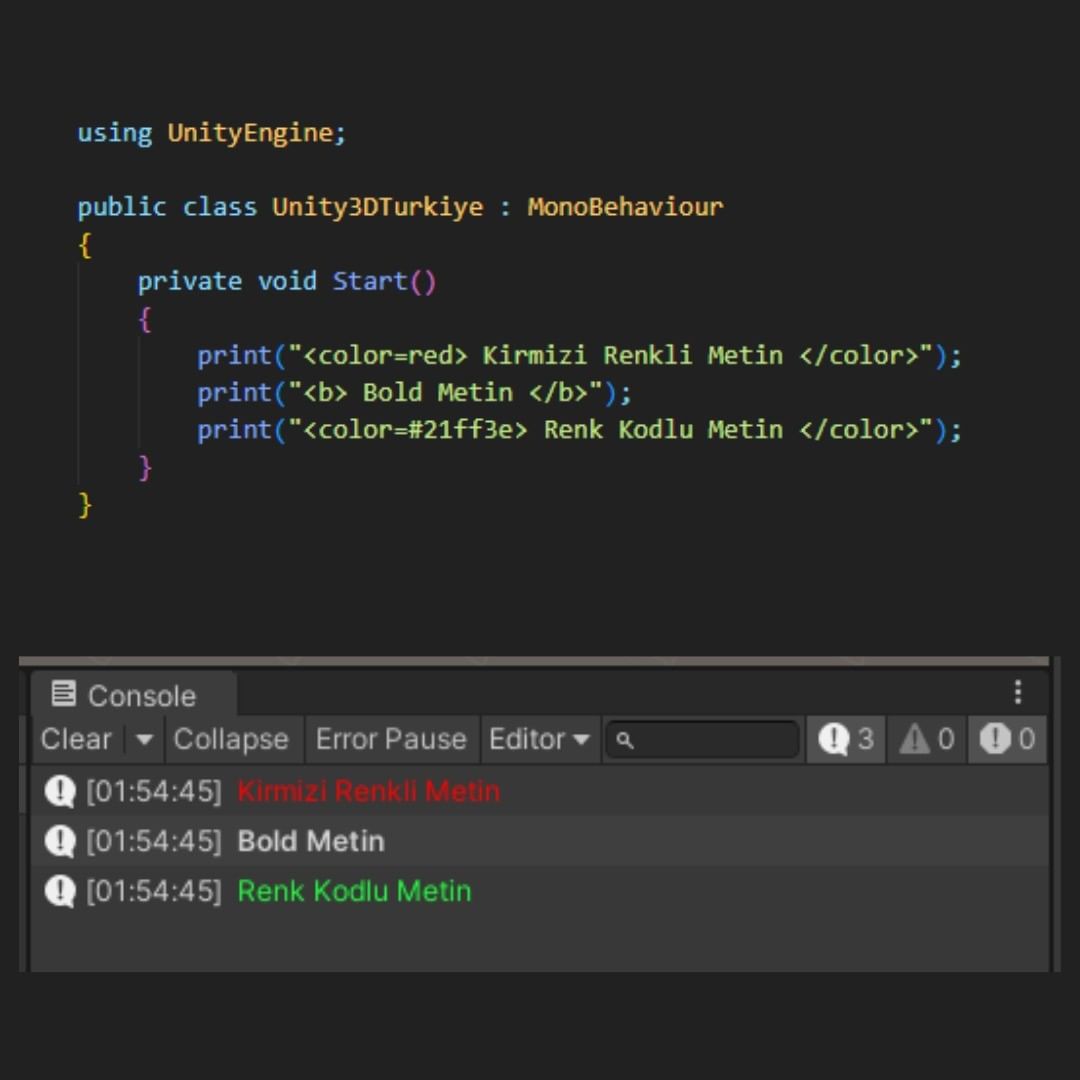The width and height of the screenshot is (1080, 1080).
Task: Toggle error messages filter showing 0
Action: (x=1007, y=739)
